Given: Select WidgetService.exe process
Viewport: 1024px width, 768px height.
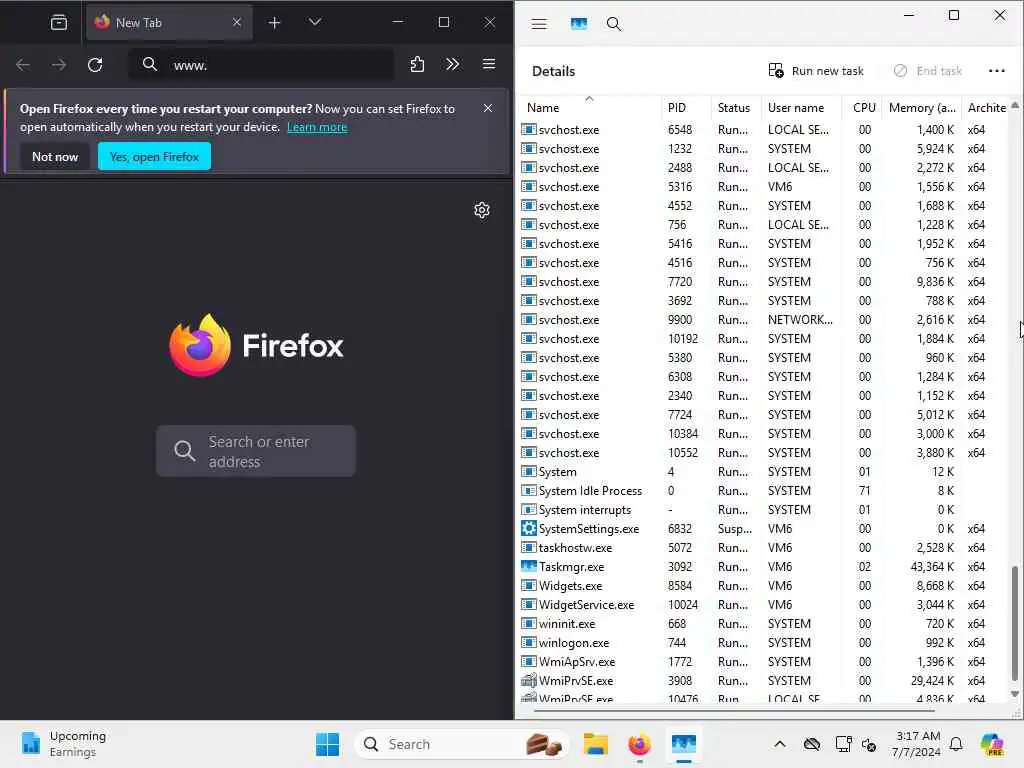Looking at the screenshot, I should click(764, 605).
